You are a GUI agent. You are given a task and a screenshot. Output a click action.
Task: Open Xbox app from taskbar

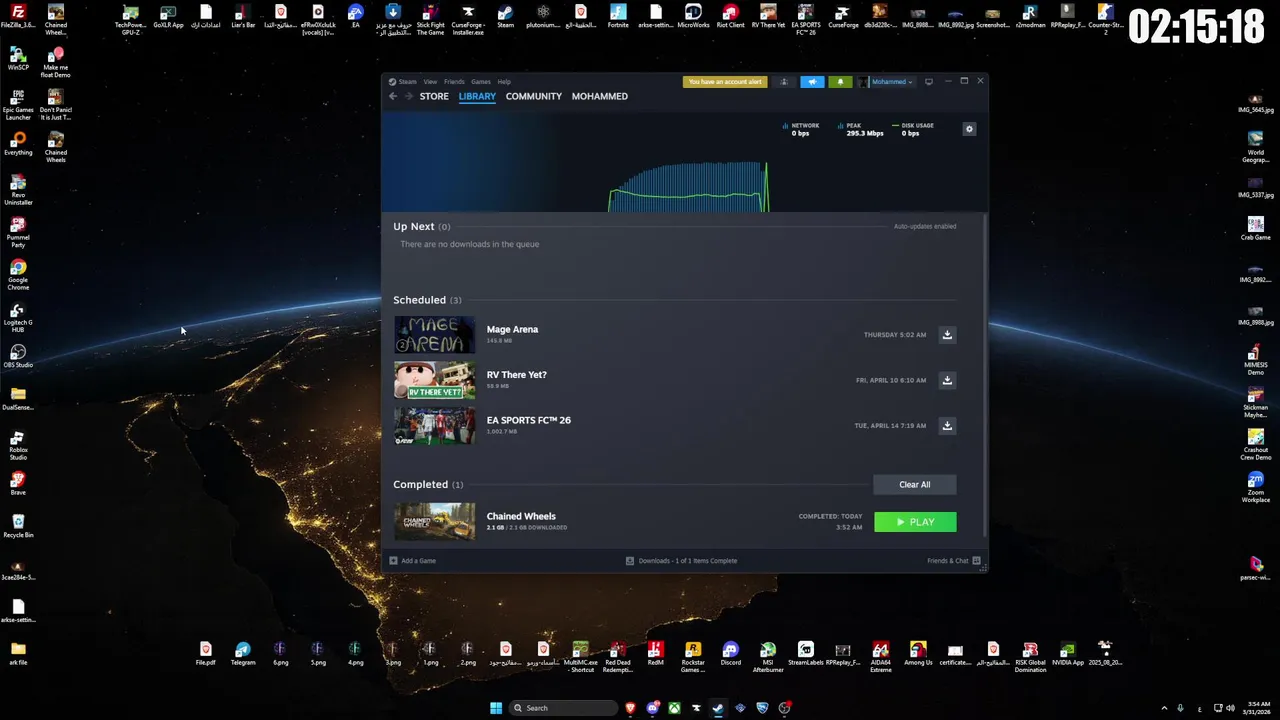pyautogui.click(x=675, y=708)
